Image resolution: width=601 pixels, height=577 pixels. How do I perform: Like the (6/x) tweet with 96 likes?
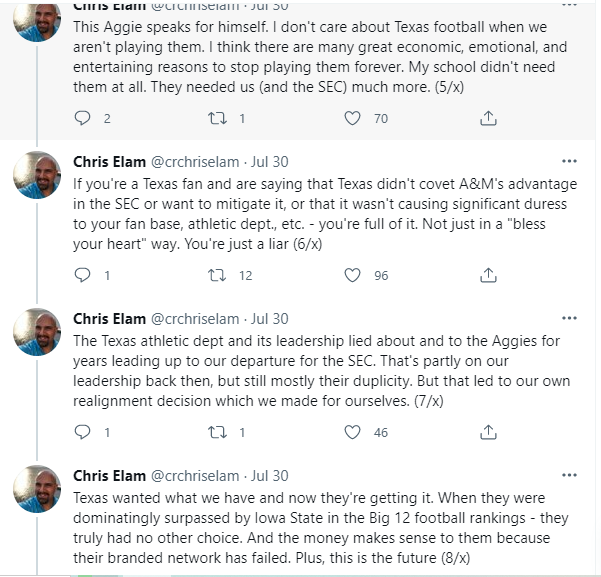click(352, 275)
